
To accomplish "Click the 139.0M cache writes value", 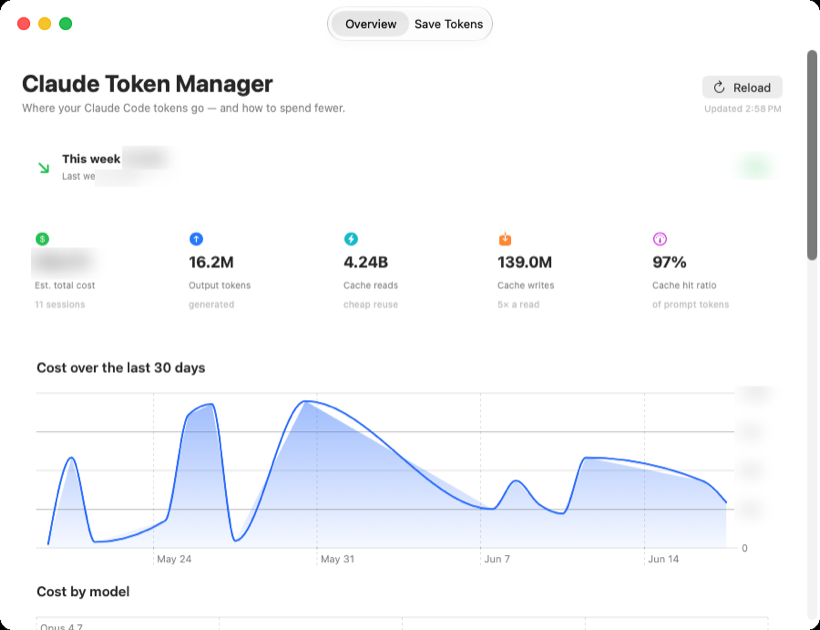I will tap(525, 262).
